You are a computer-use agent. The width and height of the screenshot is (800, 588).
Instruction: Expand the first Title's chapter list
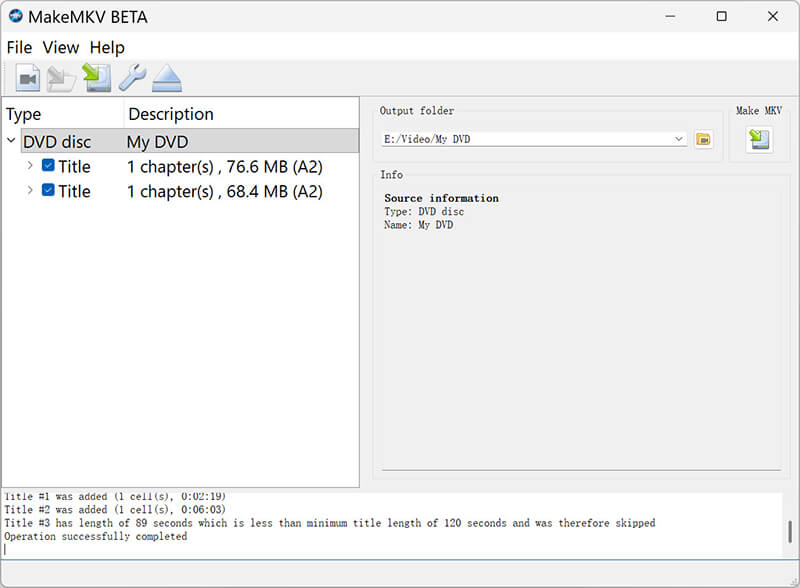pos(30,166)
